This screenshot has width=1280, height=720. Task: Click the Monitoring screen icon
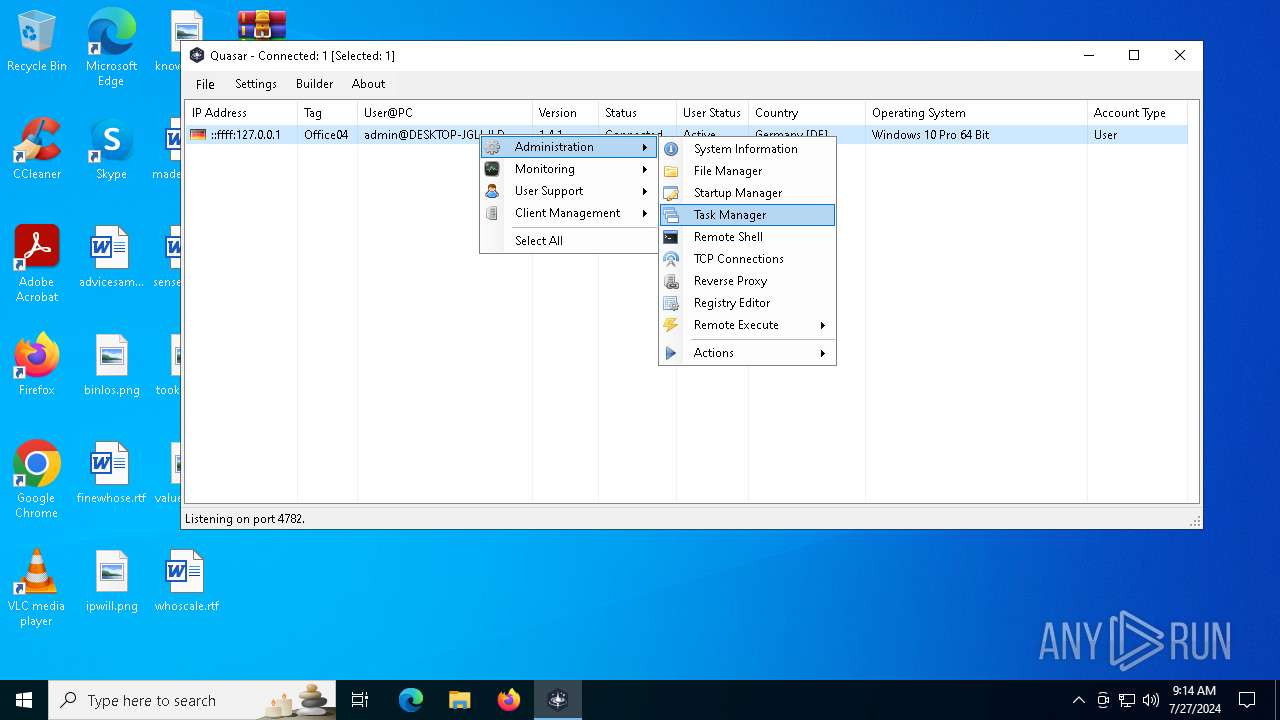click(x=492, y=169)
